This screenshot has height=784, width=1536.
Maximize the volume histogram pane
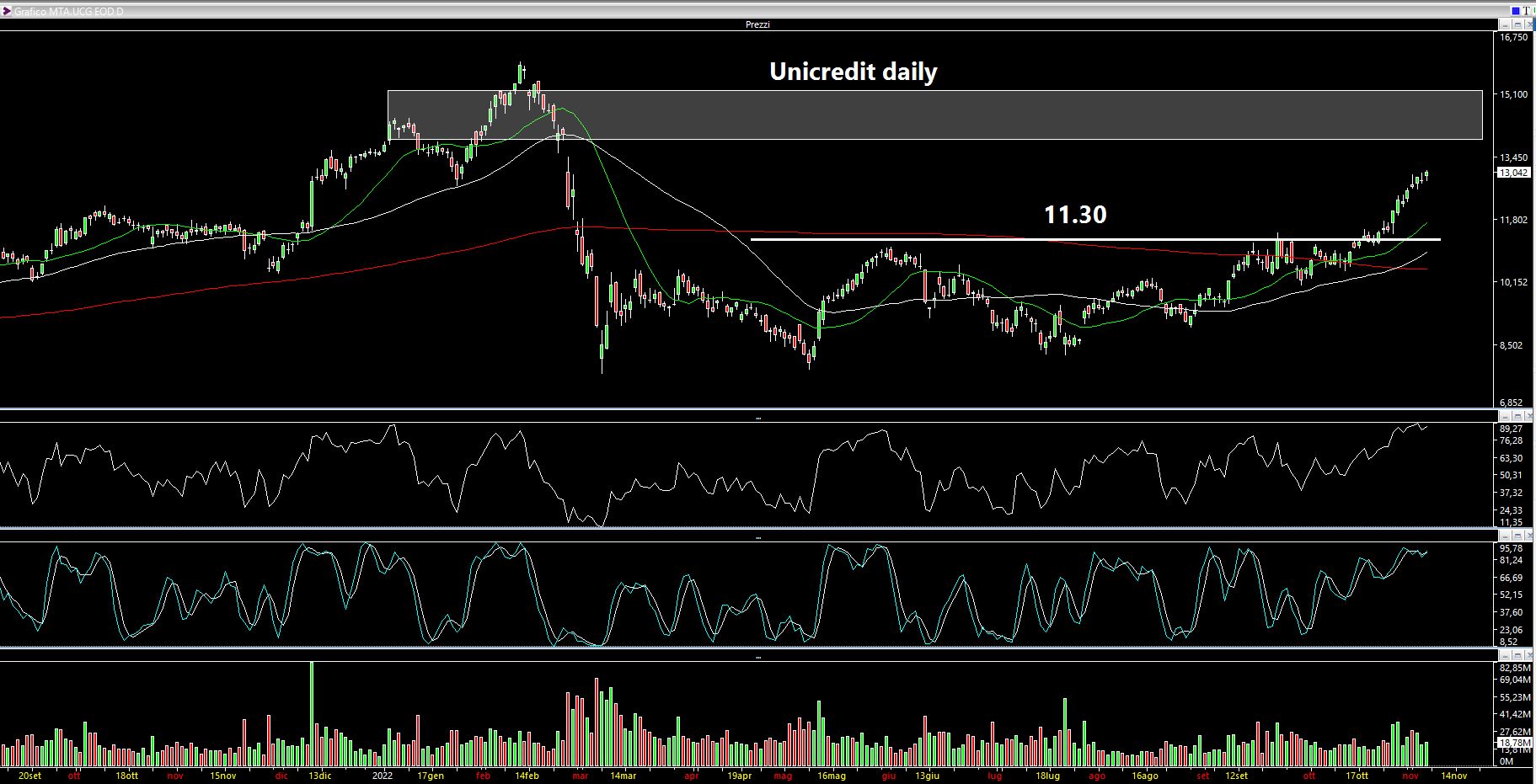click(1517, 654)
